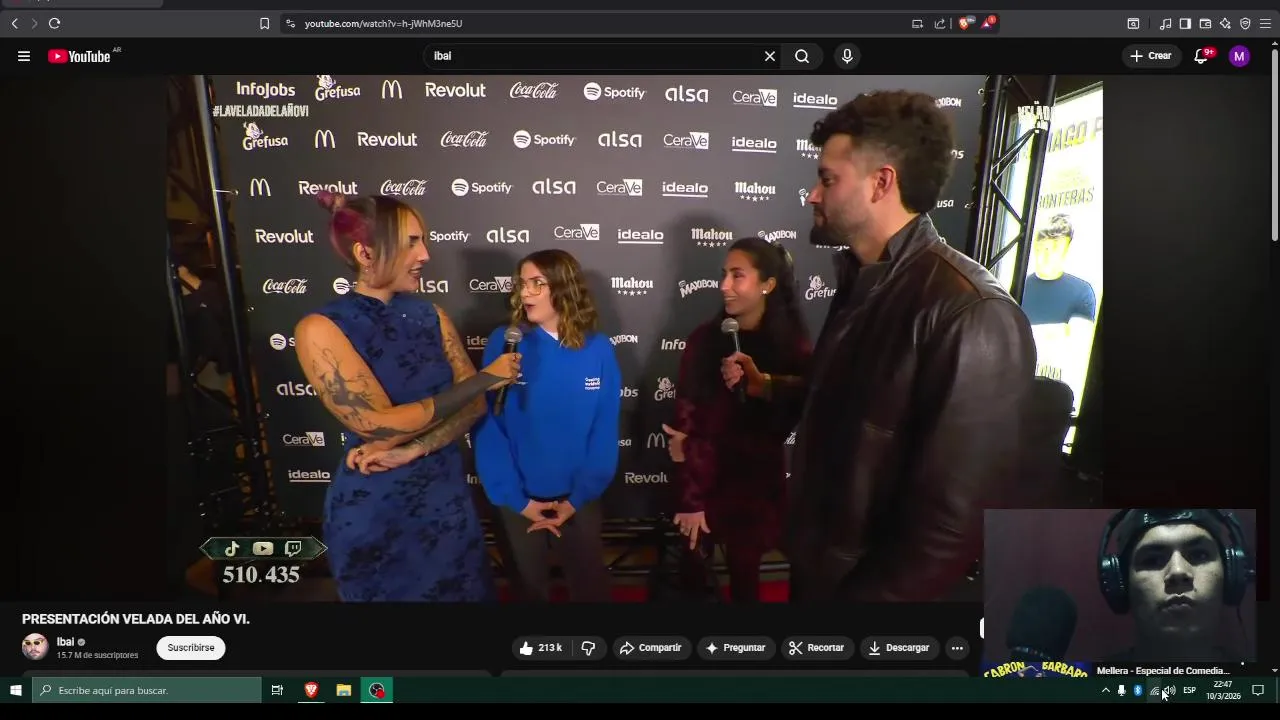Click the youtube.com address bar URL

click(383, 23)
